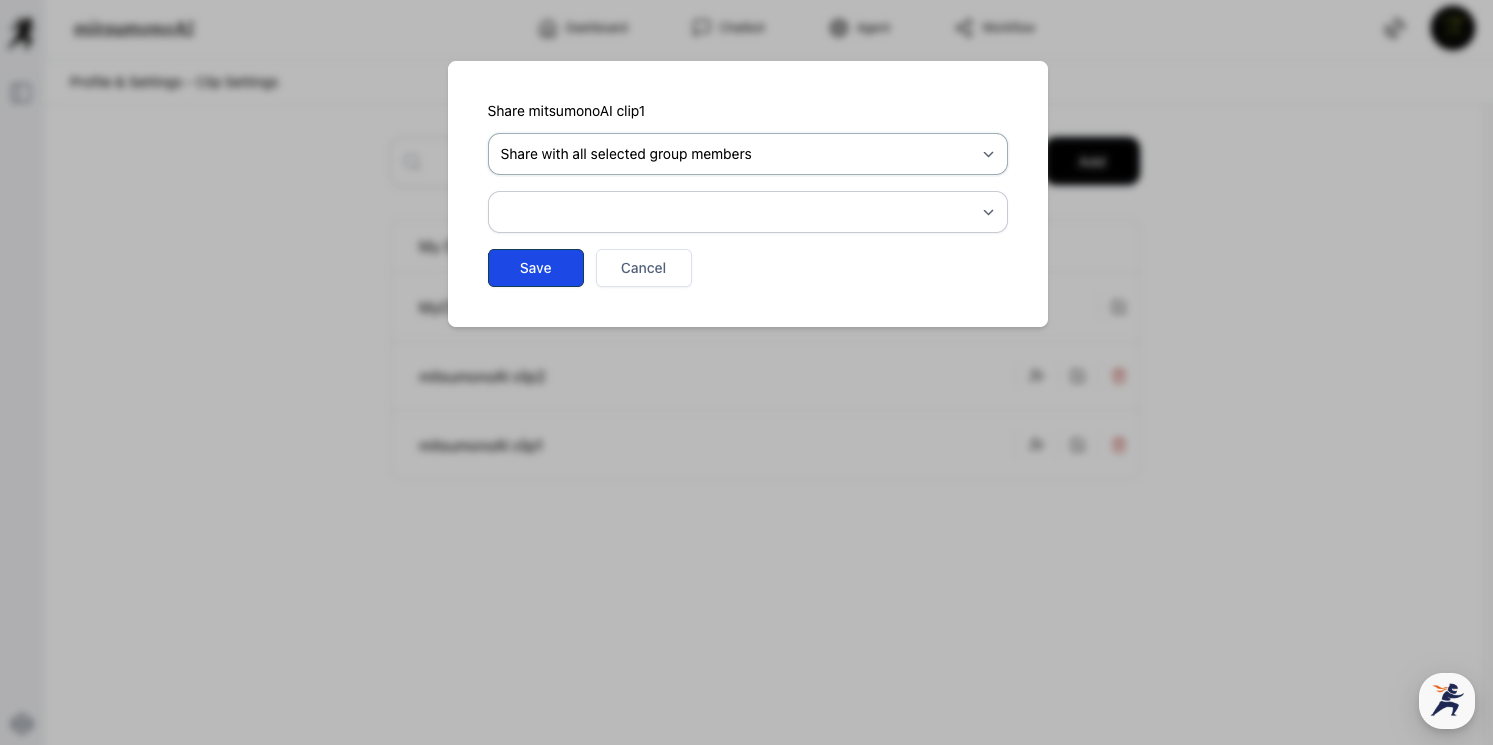Image resolution: width=1493 pixels, height=745 pixels.
Task: Cancel the share clip dialog
Action: pos(643,268)
